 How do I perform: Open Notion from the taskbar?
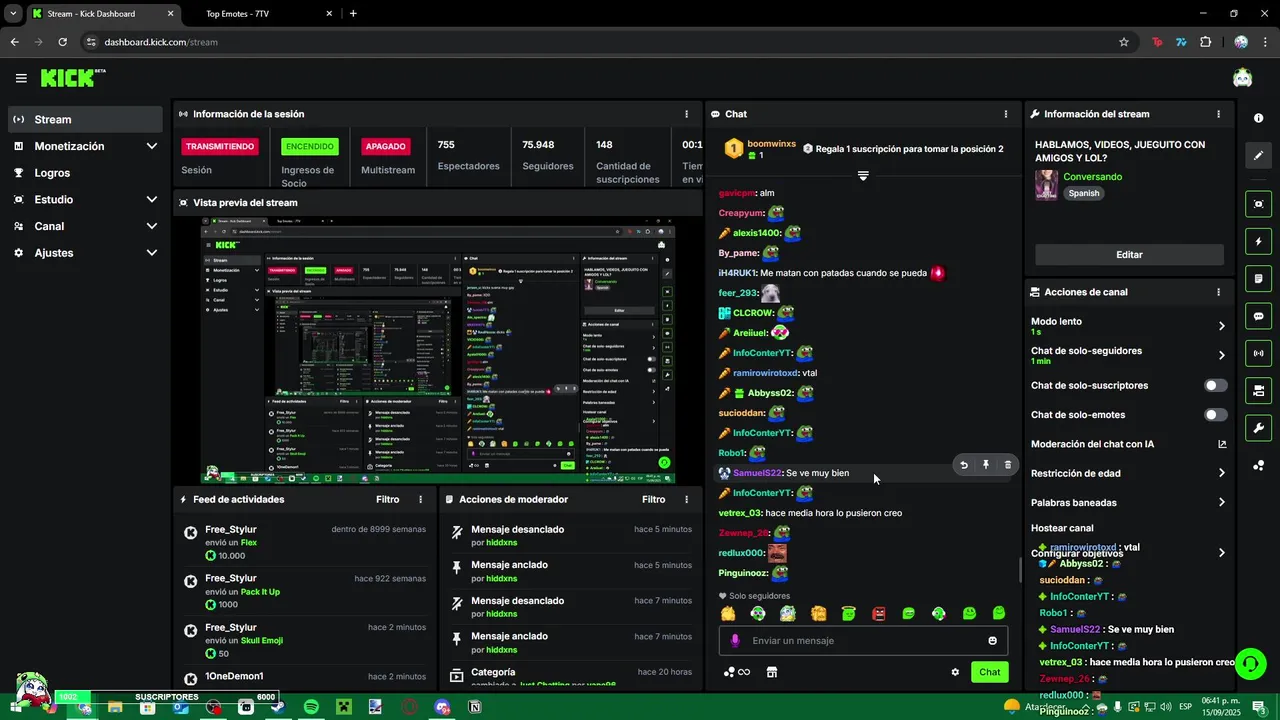pos(475,707)
